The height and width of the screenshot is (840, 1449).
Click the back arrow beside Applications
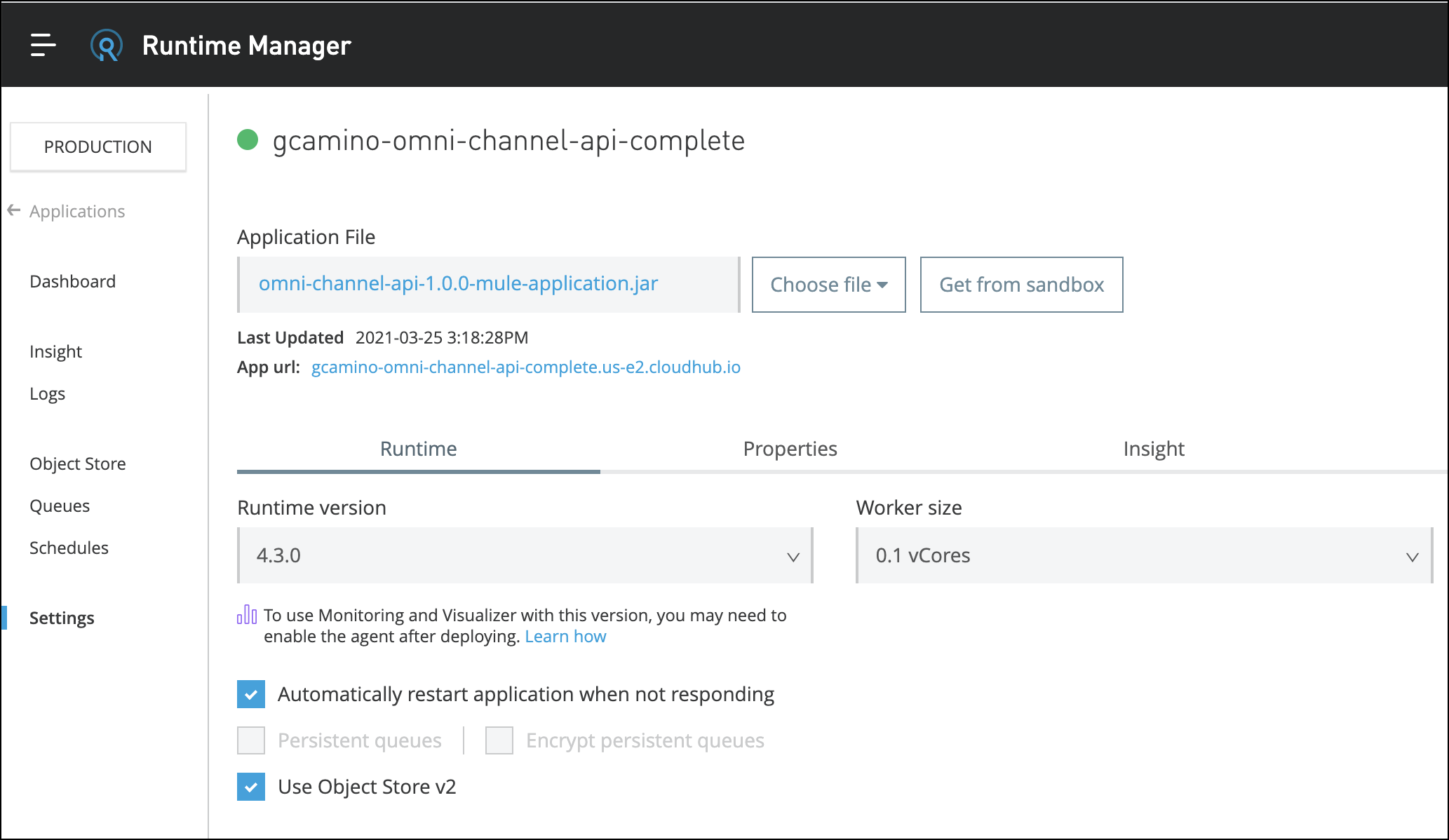coord(14,210)
